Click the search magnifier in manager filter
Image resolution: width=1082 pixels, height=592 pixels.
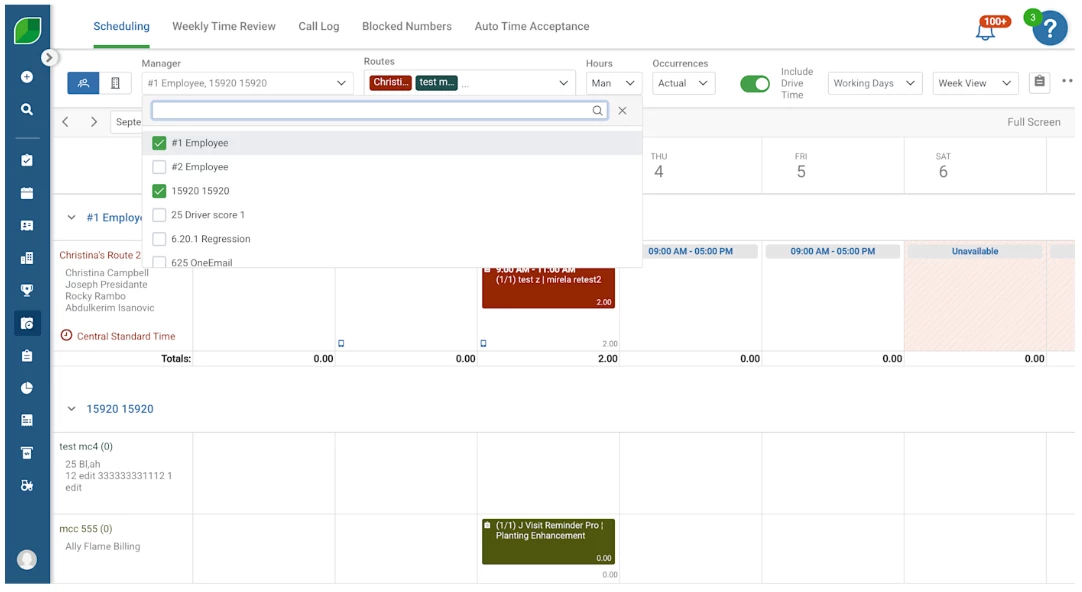point(597,110)
